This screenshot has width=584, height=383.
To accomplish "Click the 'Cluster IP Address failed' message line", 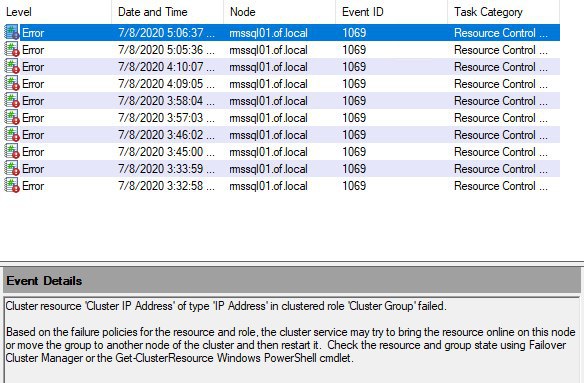I will (226, 306).
